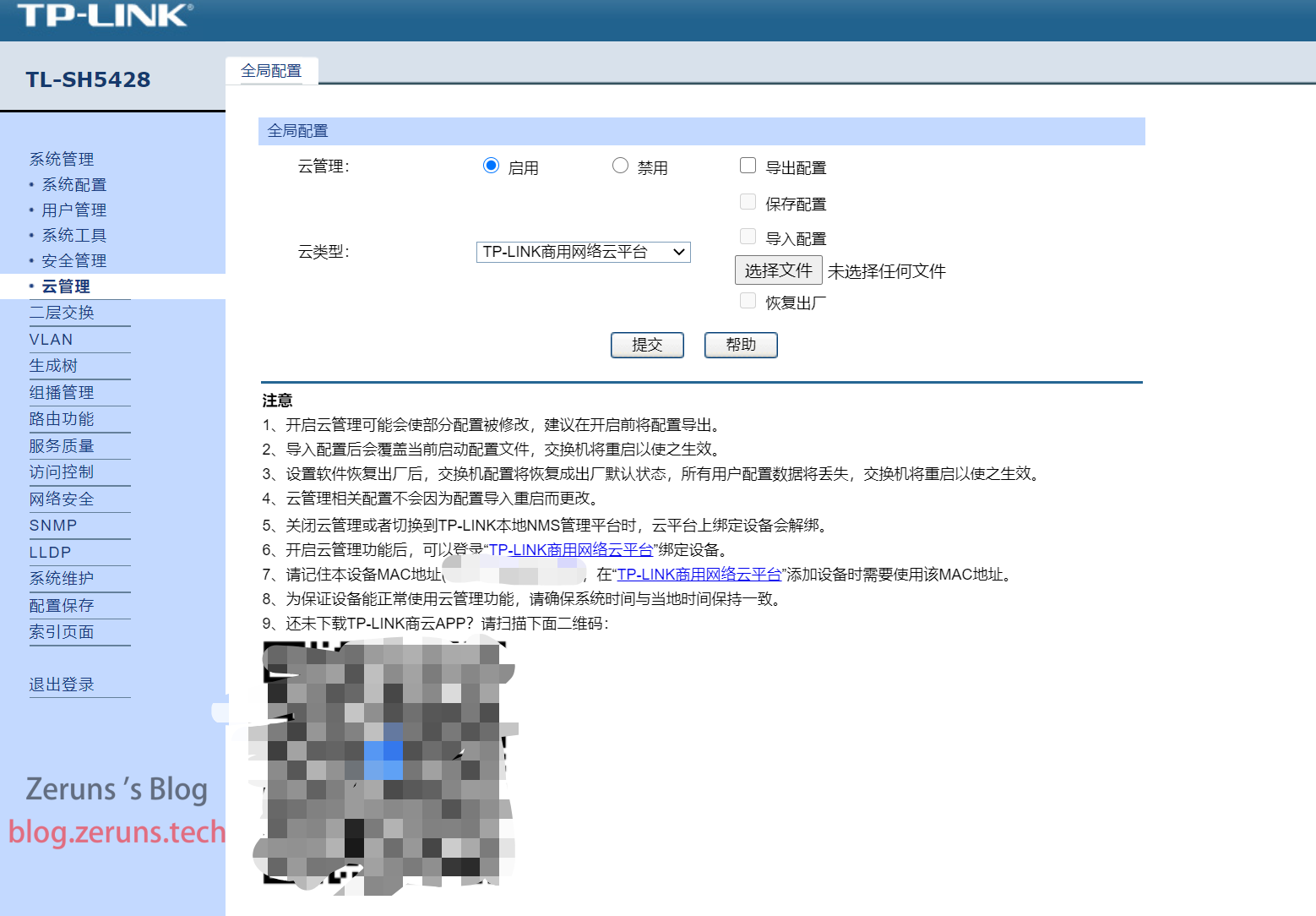
Task: Expand the VLAN menu
Action: (52, 340)
